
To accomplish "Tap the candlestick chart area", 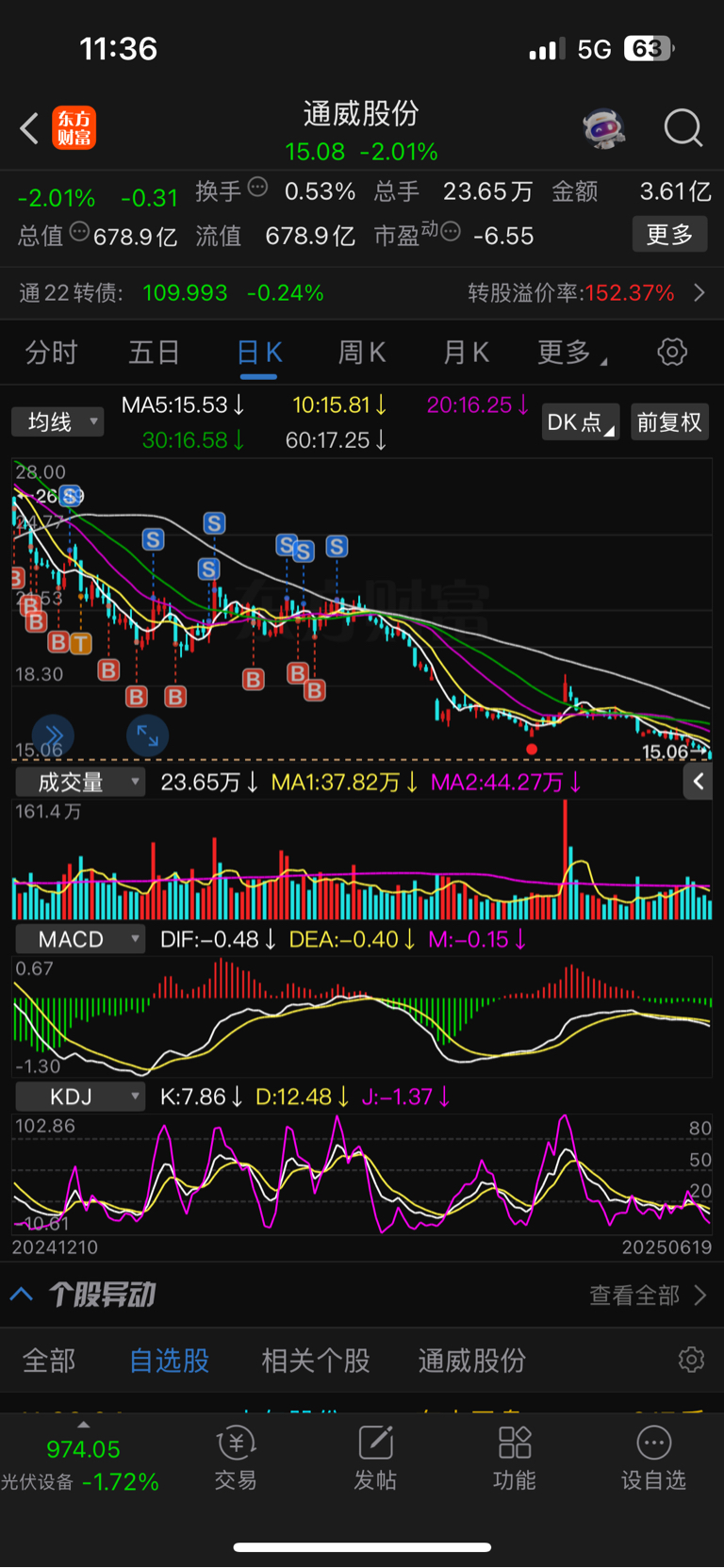I will click(x=362, y=610).
